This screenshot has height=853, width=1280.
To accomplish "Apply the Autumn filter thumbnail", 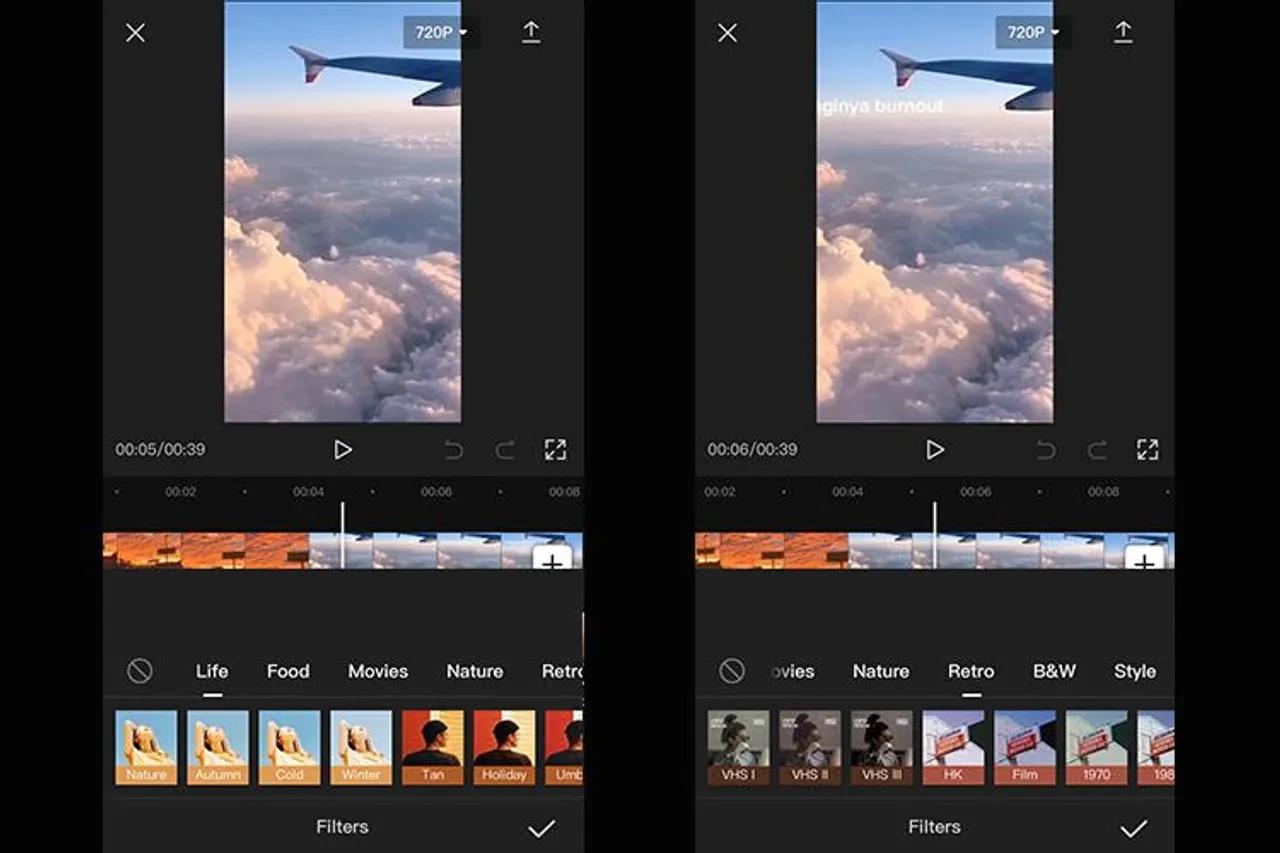I will tap(218, 747).
